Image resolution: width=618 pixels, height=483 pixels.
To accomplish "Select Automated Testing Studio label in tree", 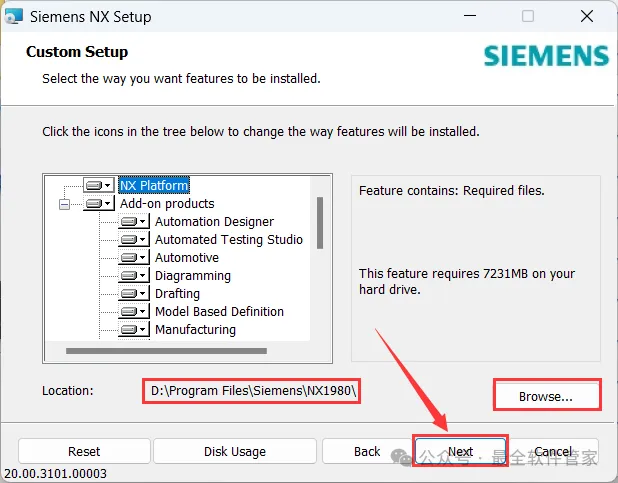I will coord(228,240).
